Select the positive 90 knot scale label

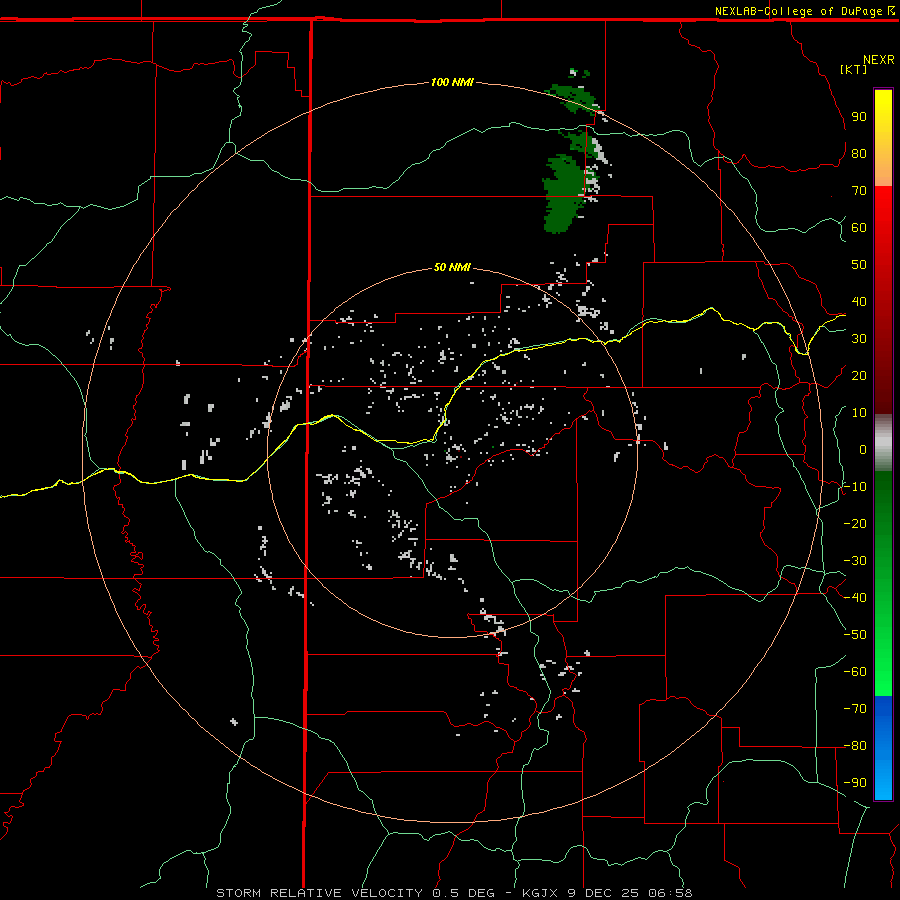pos(859,117)
